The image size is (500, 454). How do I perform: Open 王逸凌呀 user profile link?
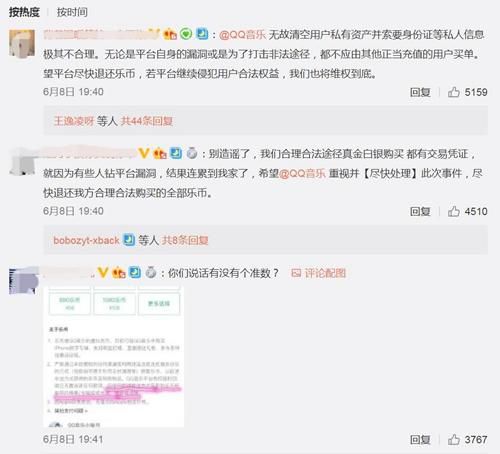pos(74,121)
